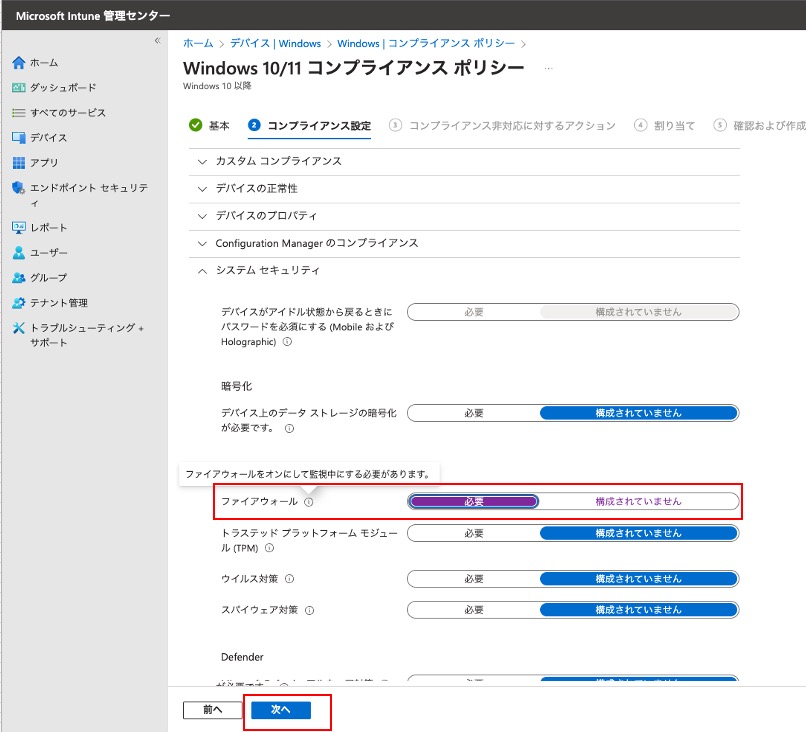Click the 前へ previous button
The height and width of the screenshot is (732, 806).
coord(212,710)
